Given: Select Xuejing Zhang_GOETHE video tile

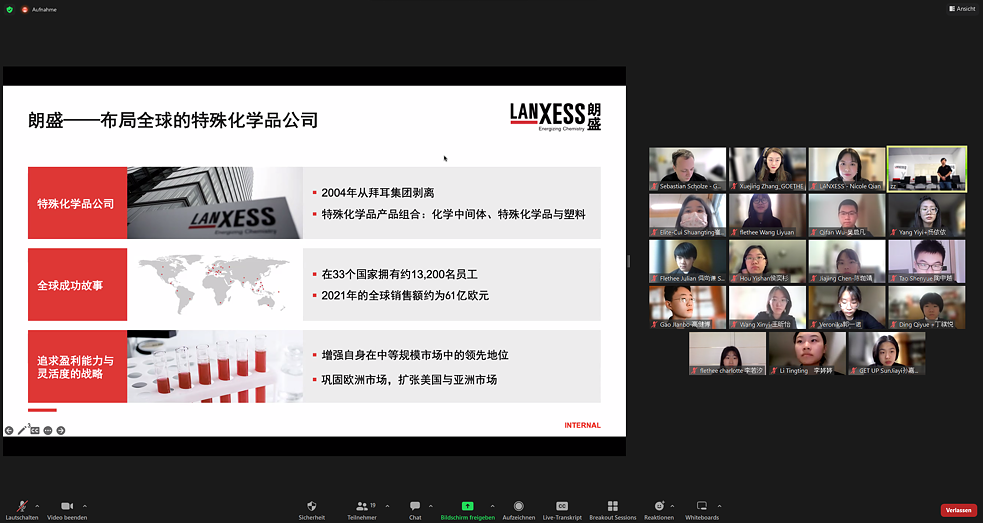Looking at the screenshot, I should tap(767, 169).
